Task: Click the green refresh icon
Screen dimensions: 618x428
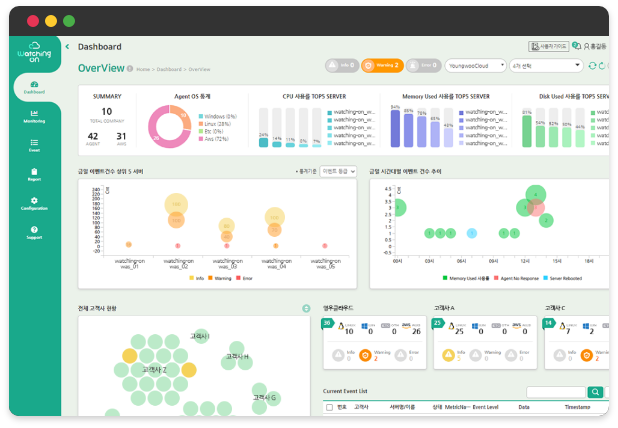Action: tap(592, 66)
